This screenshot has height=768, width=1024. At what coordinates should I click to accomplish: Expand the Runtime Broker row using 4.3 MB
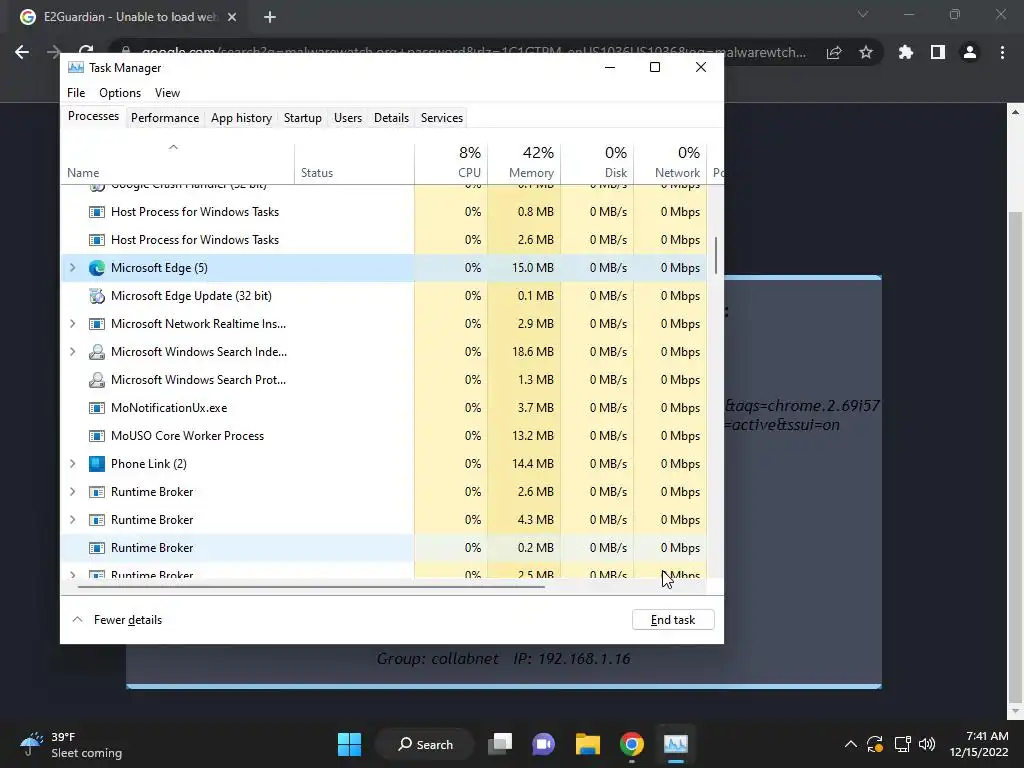coord(72,520)
